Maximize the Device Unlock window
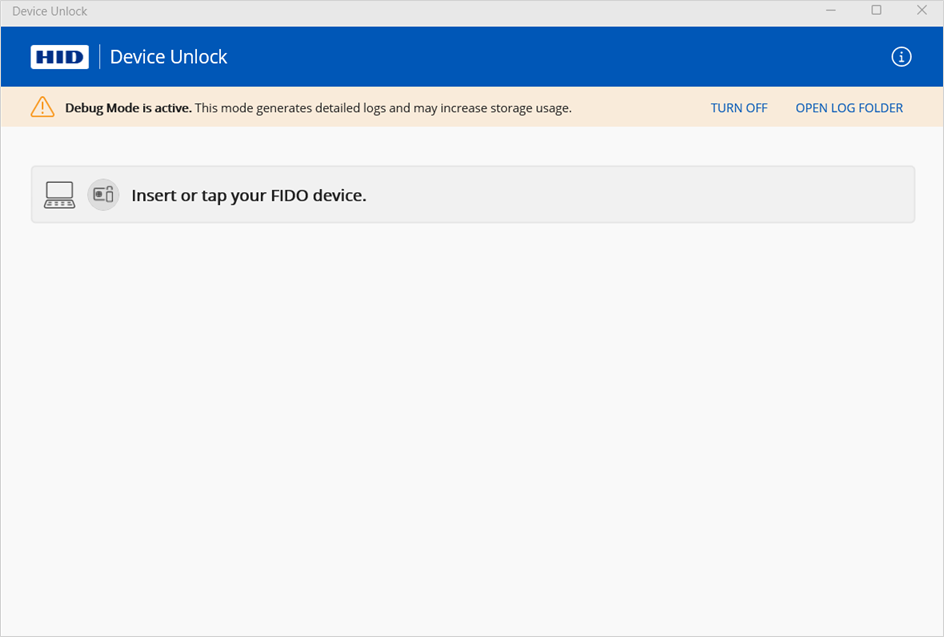Image resolution: width=944 pixels, height=637 pixels. [x=876, y=11]
